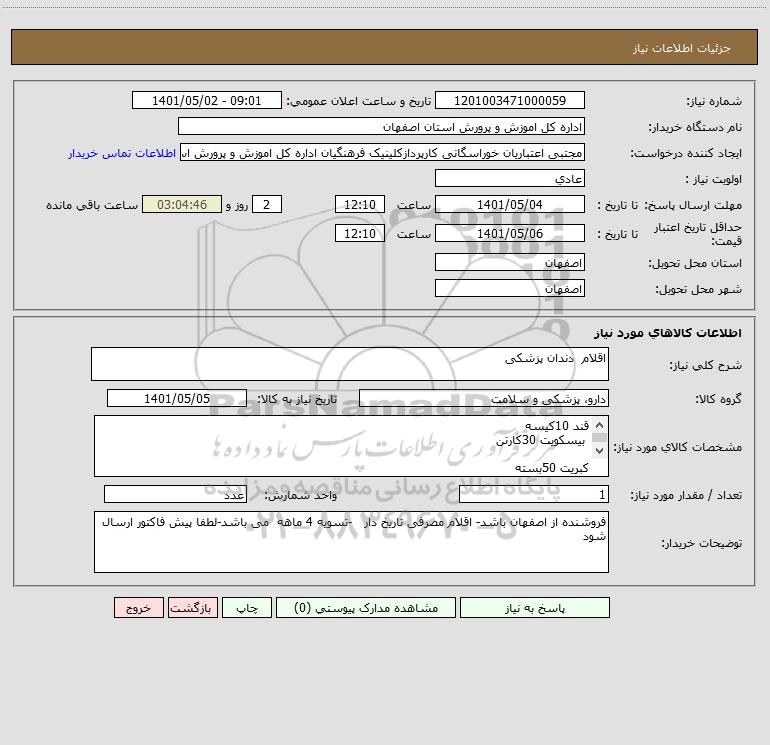
Task: Click the شرح کلی نیاز text area
Action: (x=350, y=364)
